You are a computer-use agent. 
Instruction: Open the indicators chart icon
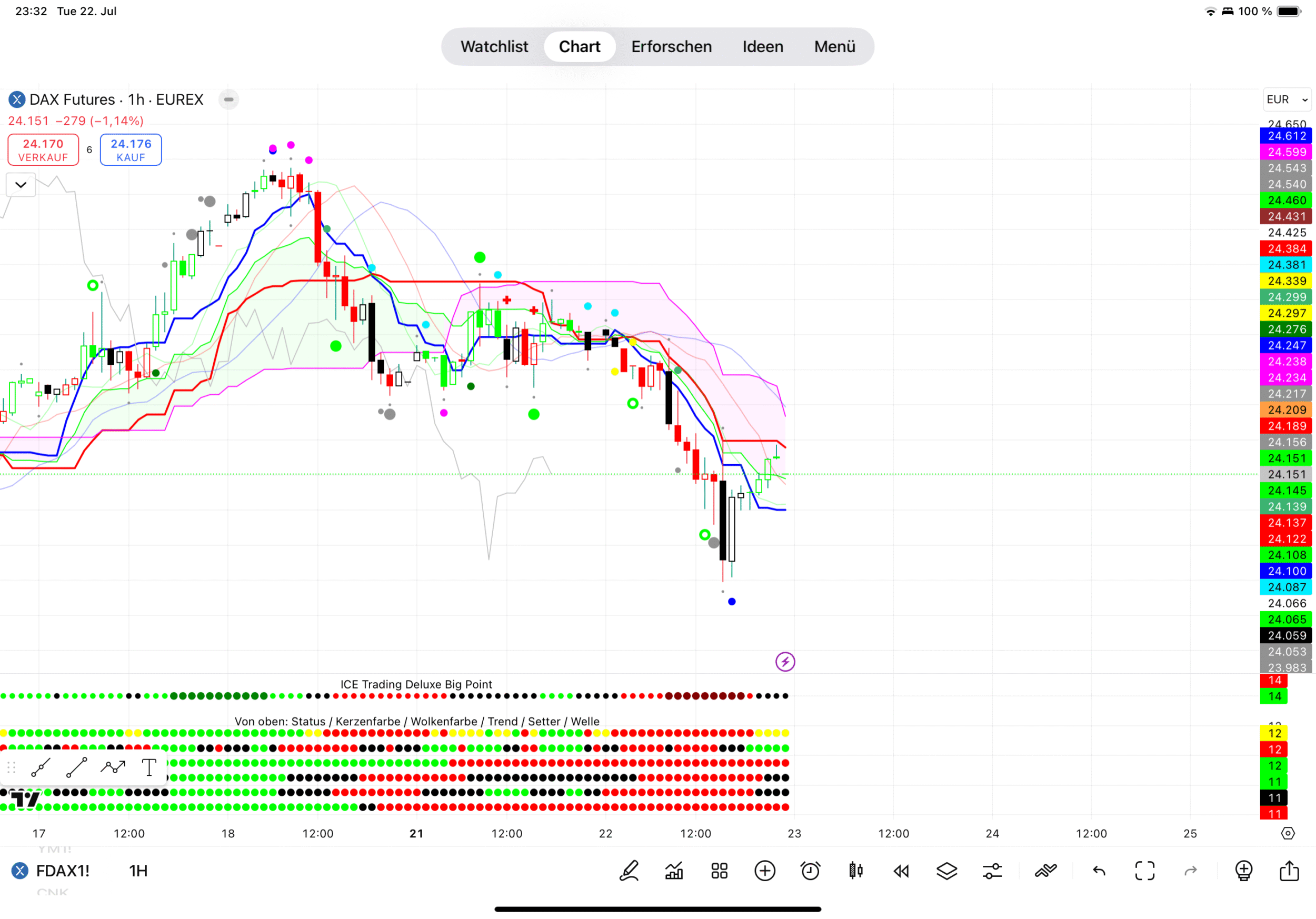tap(674, 872)
